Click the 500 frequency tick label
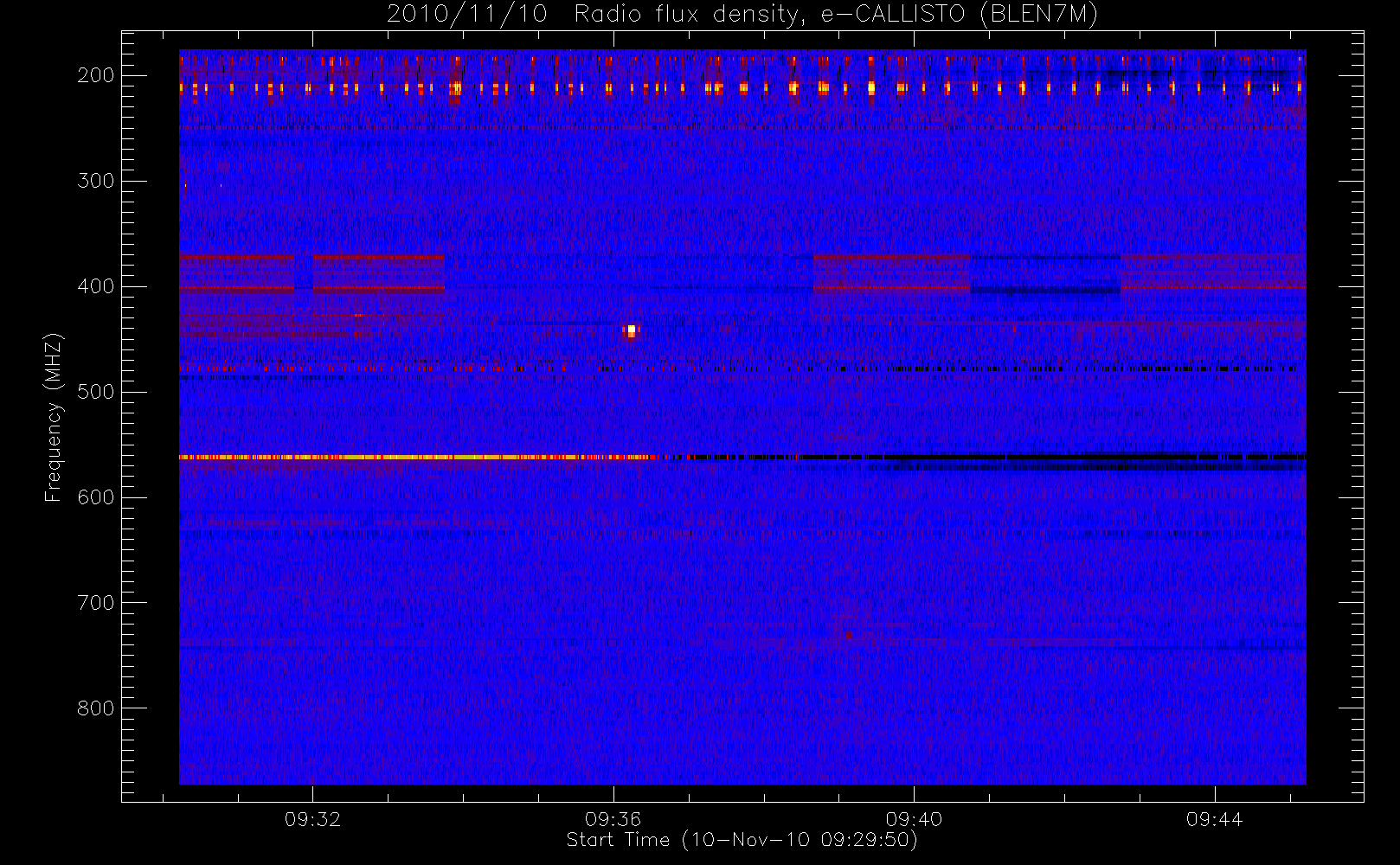The width and height of the screenshot is (1400, 865). click(96, 392)
